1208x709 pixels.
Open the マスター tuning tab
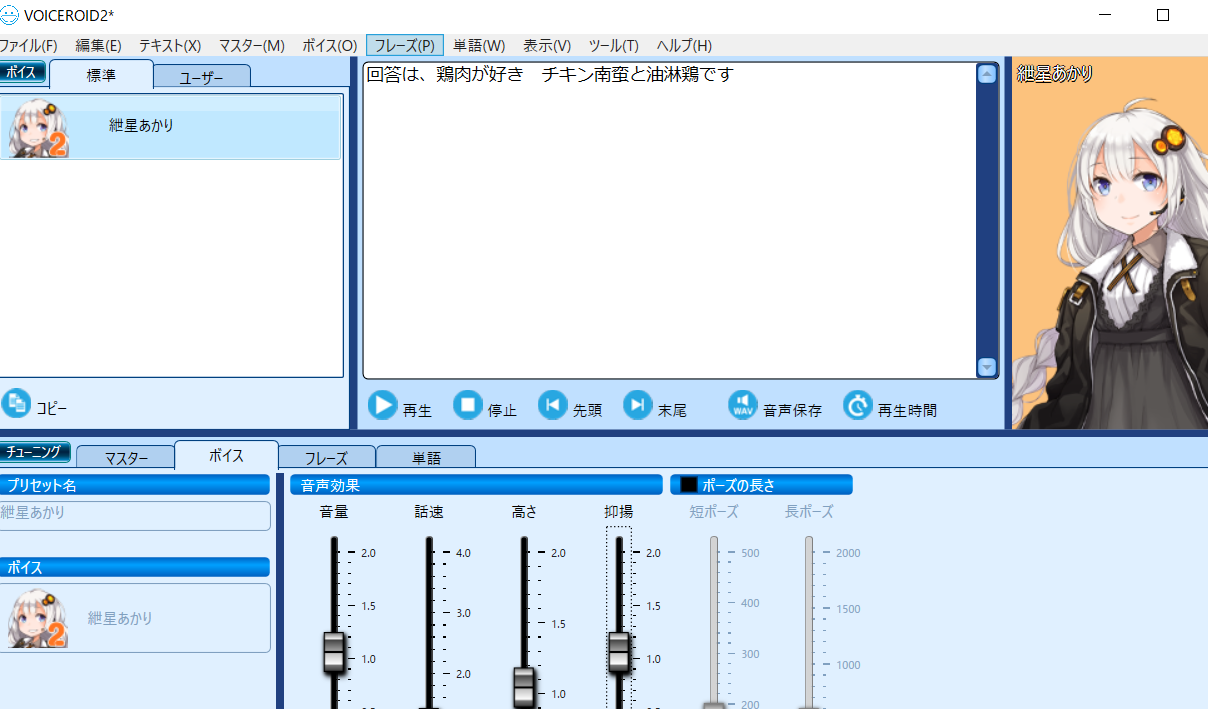pyautogui.click(x=125, y=458)
